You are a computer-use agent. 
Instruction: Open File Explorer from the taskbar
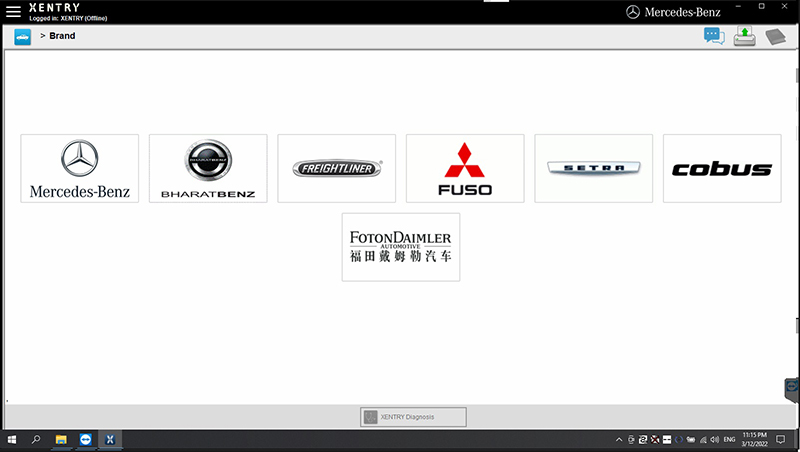(61, 439)
